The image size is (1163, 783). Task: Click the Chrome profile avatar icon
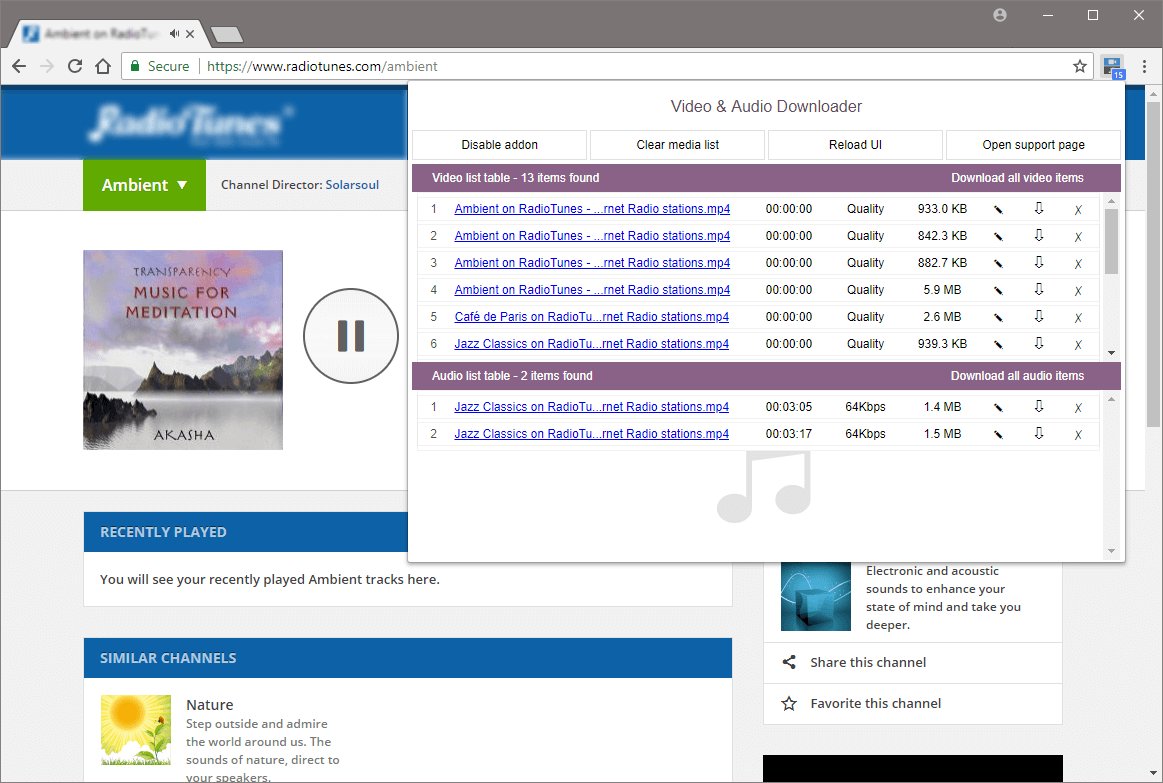pos(1000,15)
